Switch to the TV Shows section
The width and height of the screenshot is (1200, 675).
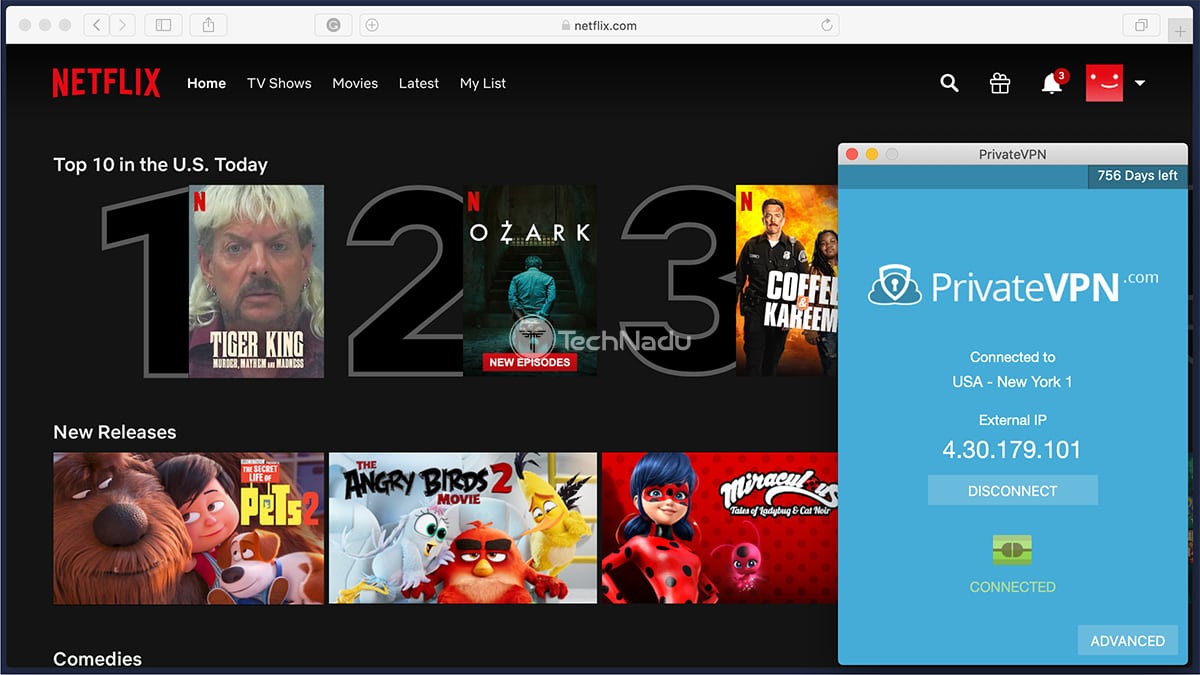(x=279, y=83)
